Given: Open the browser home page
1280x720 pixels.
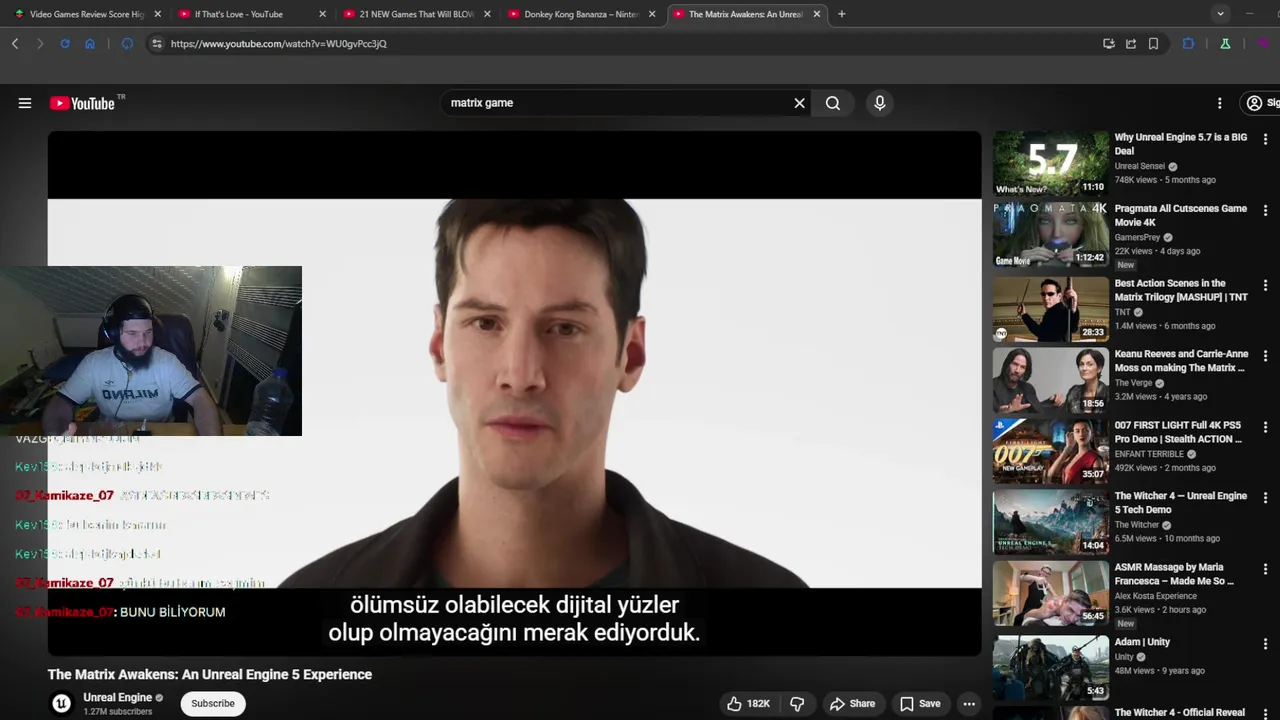Looking at the screenshot, I should [90, 44].
